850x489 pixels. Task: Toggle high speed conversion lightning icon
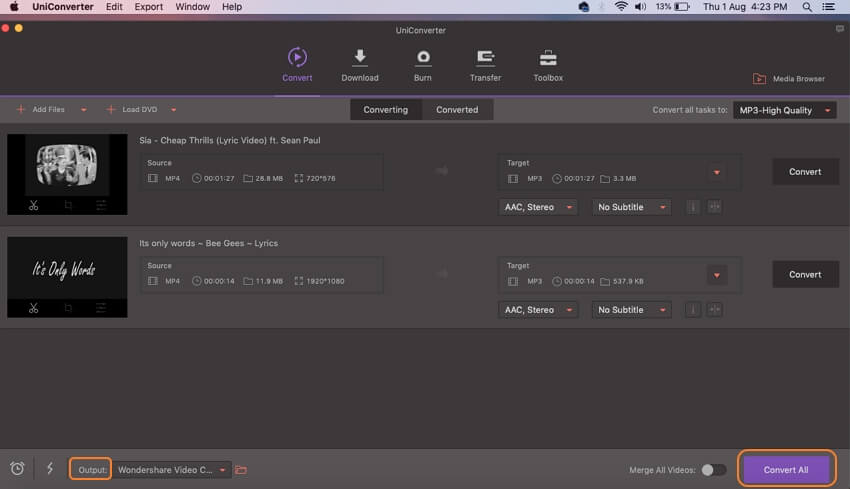(50, 468)
